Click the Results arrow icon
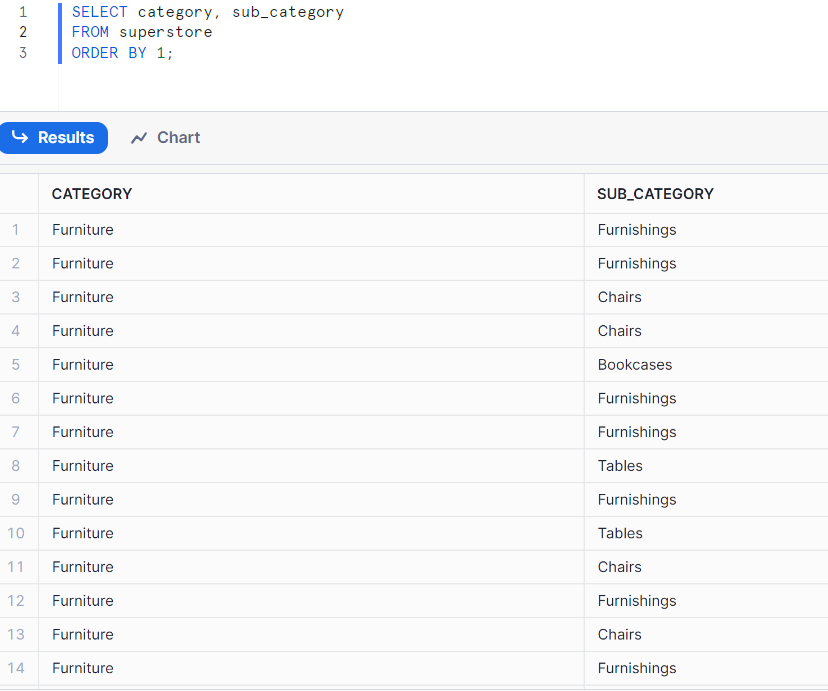This screenshot has width=828, height=691. (20, 138)
